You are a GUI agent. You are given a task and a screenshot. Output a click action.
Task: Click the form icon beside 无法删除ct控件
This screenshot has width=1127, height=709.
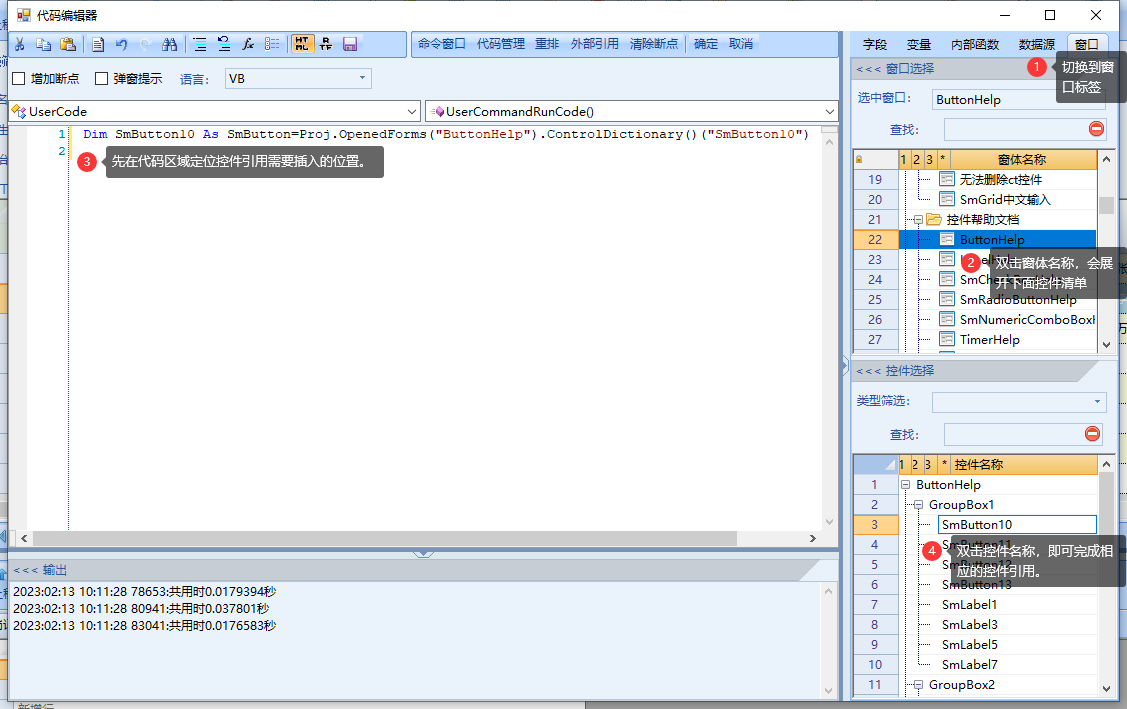pos(947,178)
